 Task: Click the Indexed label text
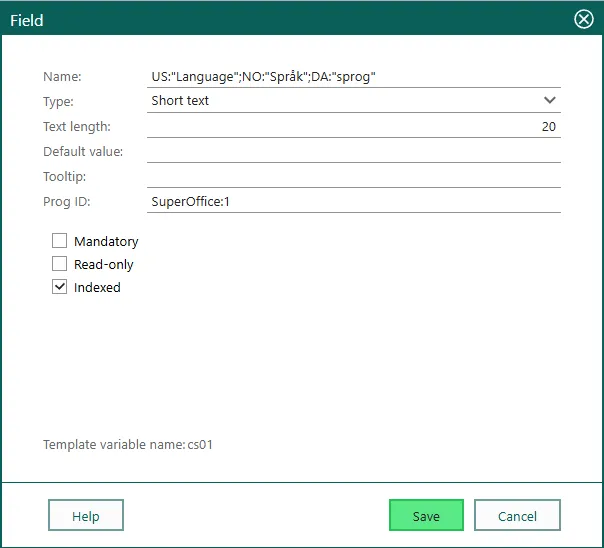(97, 288)
